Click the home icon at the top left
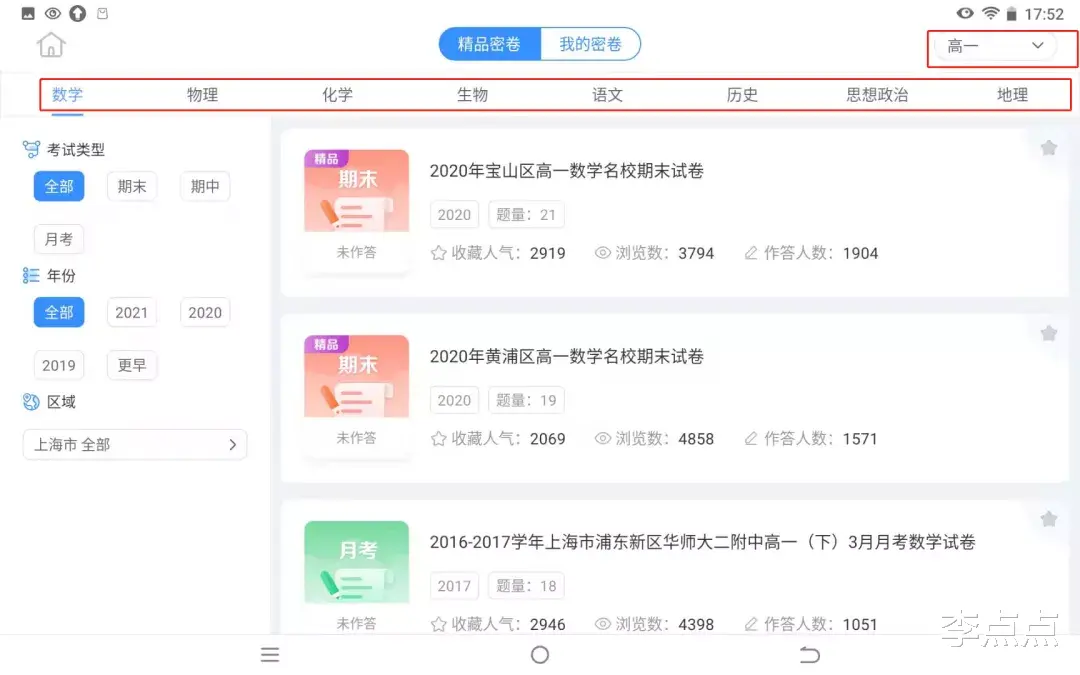Image resolution: width=1080 pixels, height=675 pixels. point(50,45)
